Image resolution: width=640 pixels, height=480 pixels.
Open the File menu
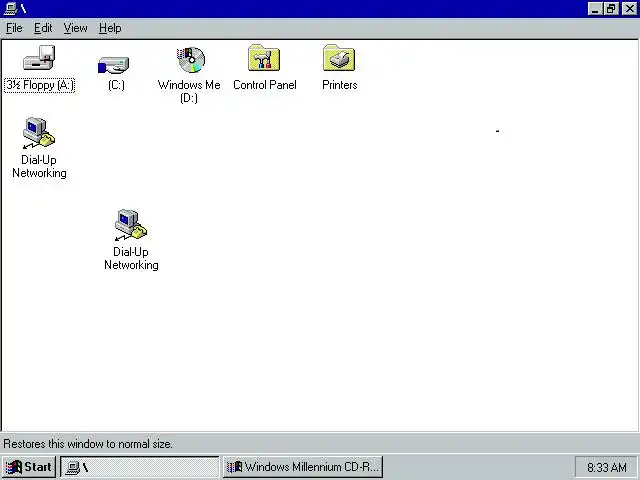point(14,28)
